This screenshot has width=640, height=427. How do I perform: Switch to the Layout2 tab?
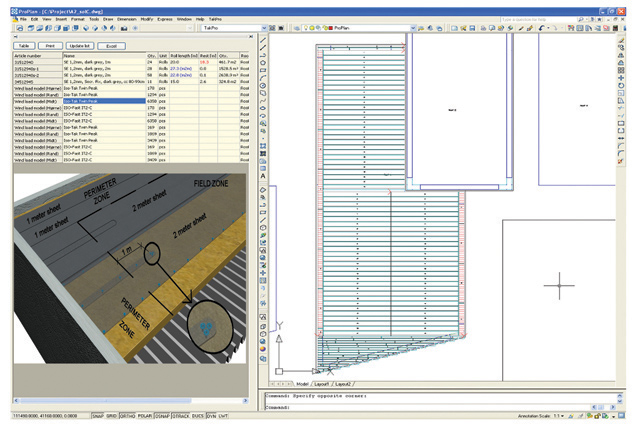tap(343, 384)
